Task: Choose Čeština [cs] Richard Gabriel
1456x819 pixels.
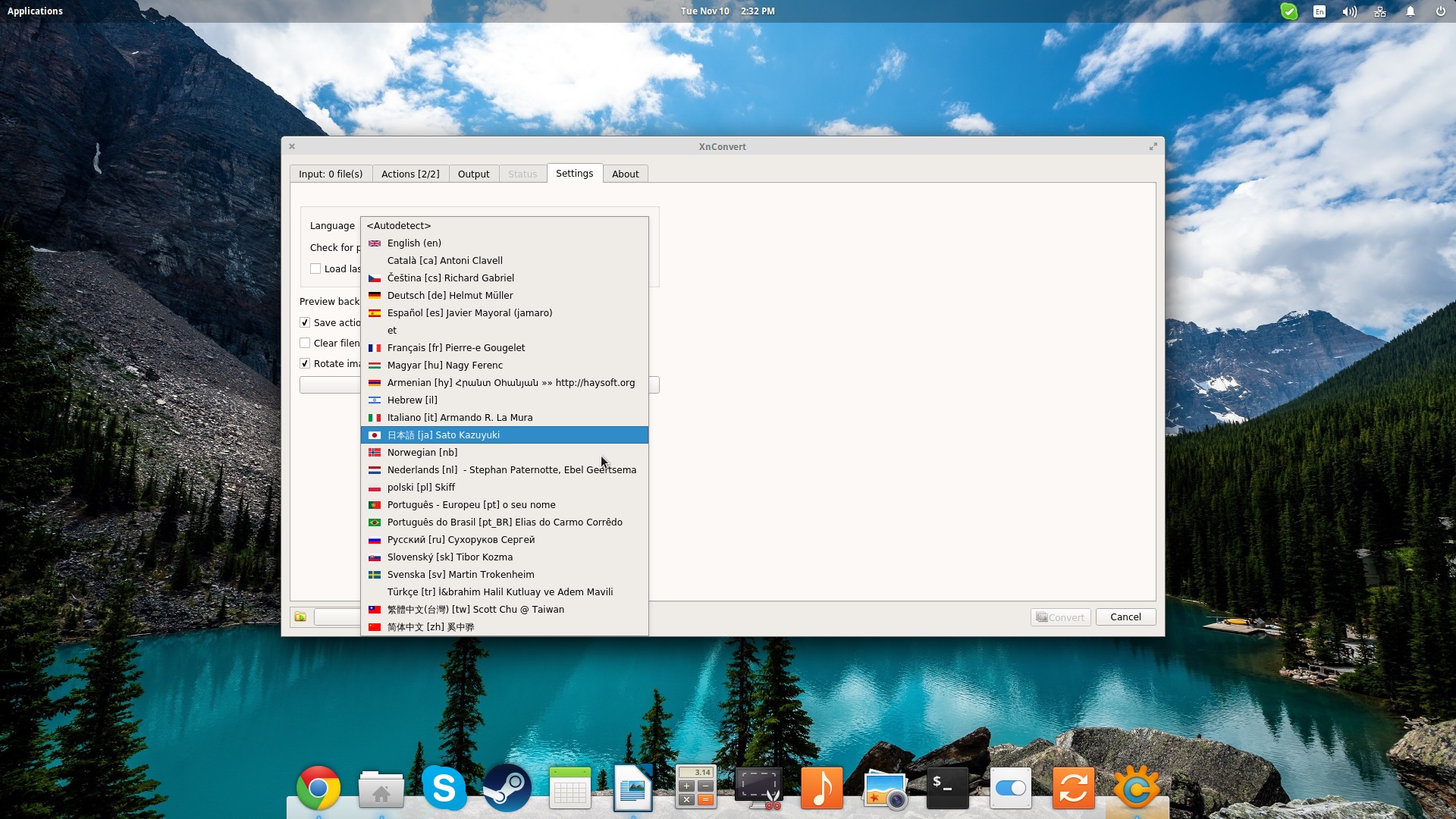Action: coord(504,278)
